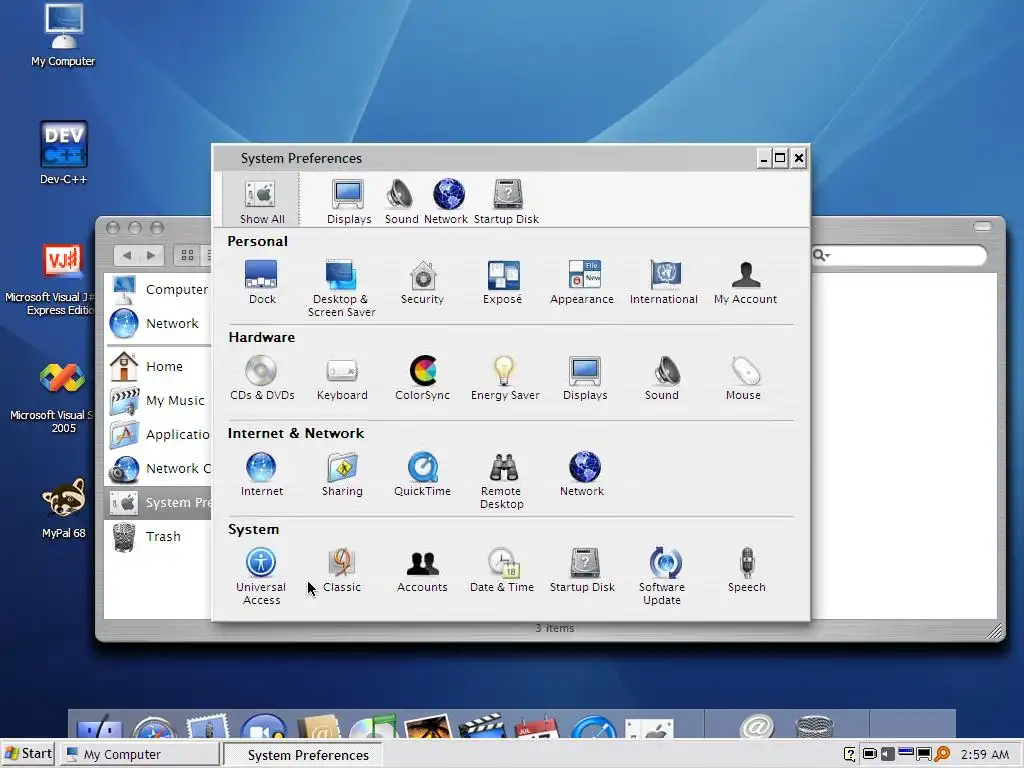
Task: Open the Dock preference pane
Action: click(x=262, y=282)
